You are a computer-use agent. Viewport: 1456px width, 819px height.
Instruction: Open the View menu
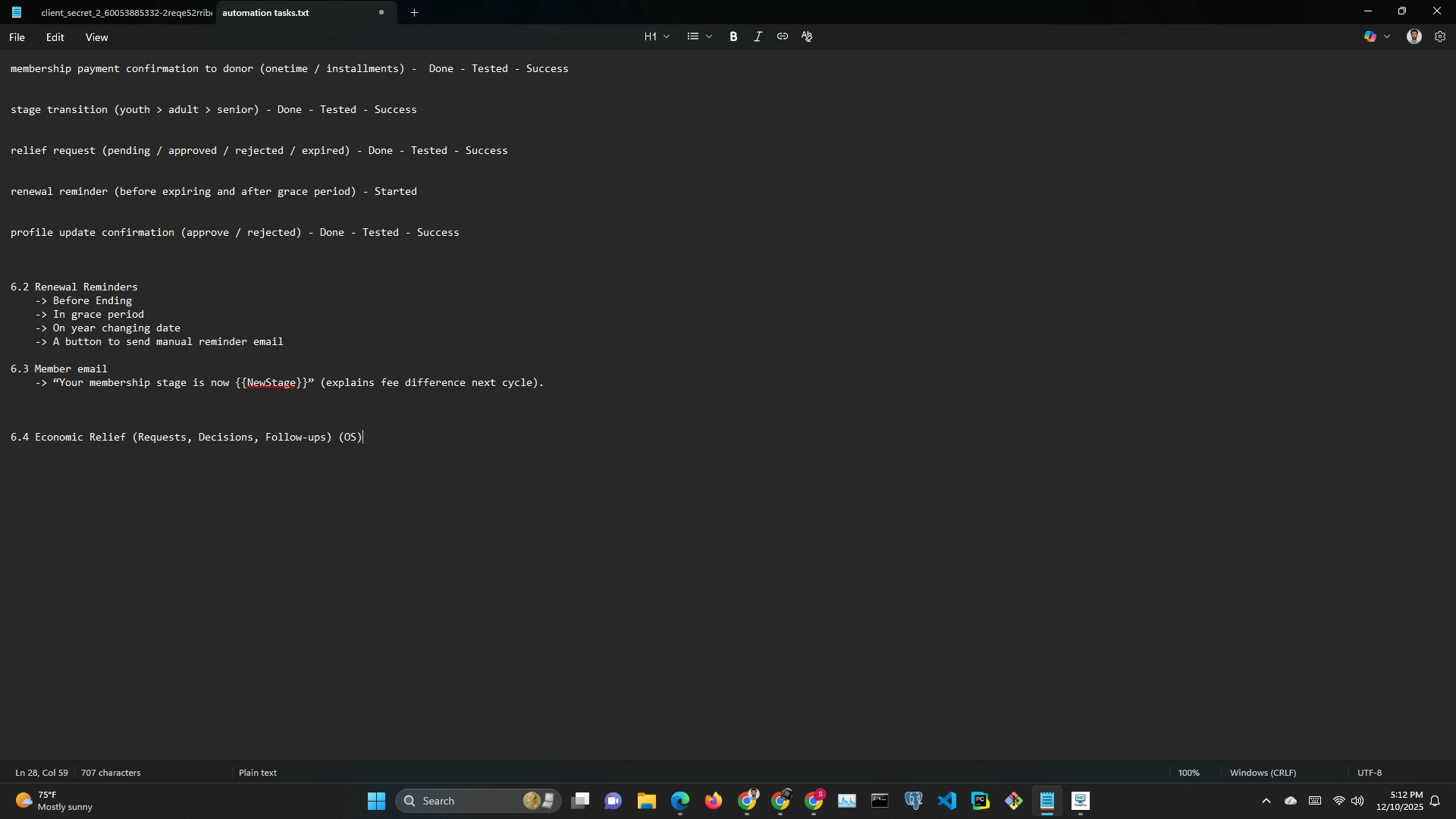(x=96, y=37)
